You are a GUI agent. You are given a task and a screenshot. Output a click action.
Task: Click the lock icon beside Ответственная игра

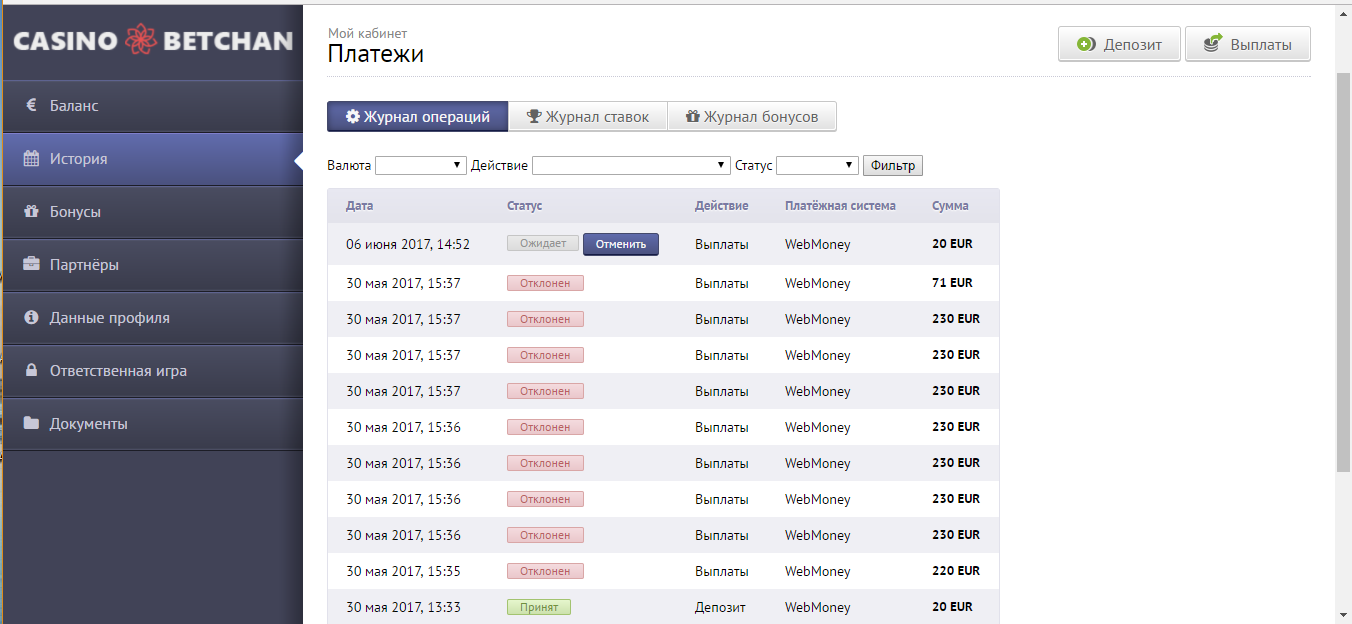31,371
